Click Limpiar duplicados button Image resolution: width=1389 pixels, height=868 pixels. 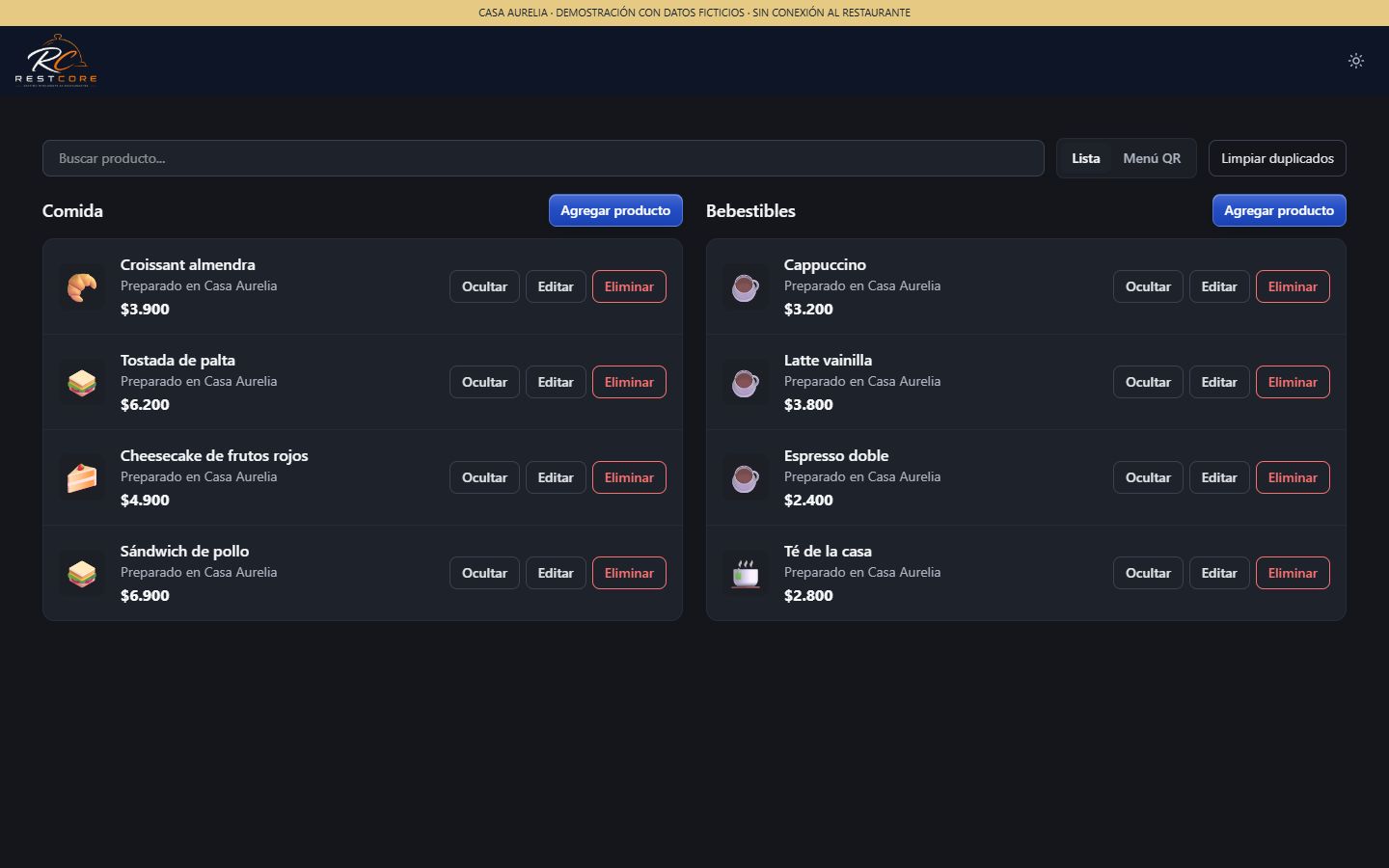[x=1277, y=158]
